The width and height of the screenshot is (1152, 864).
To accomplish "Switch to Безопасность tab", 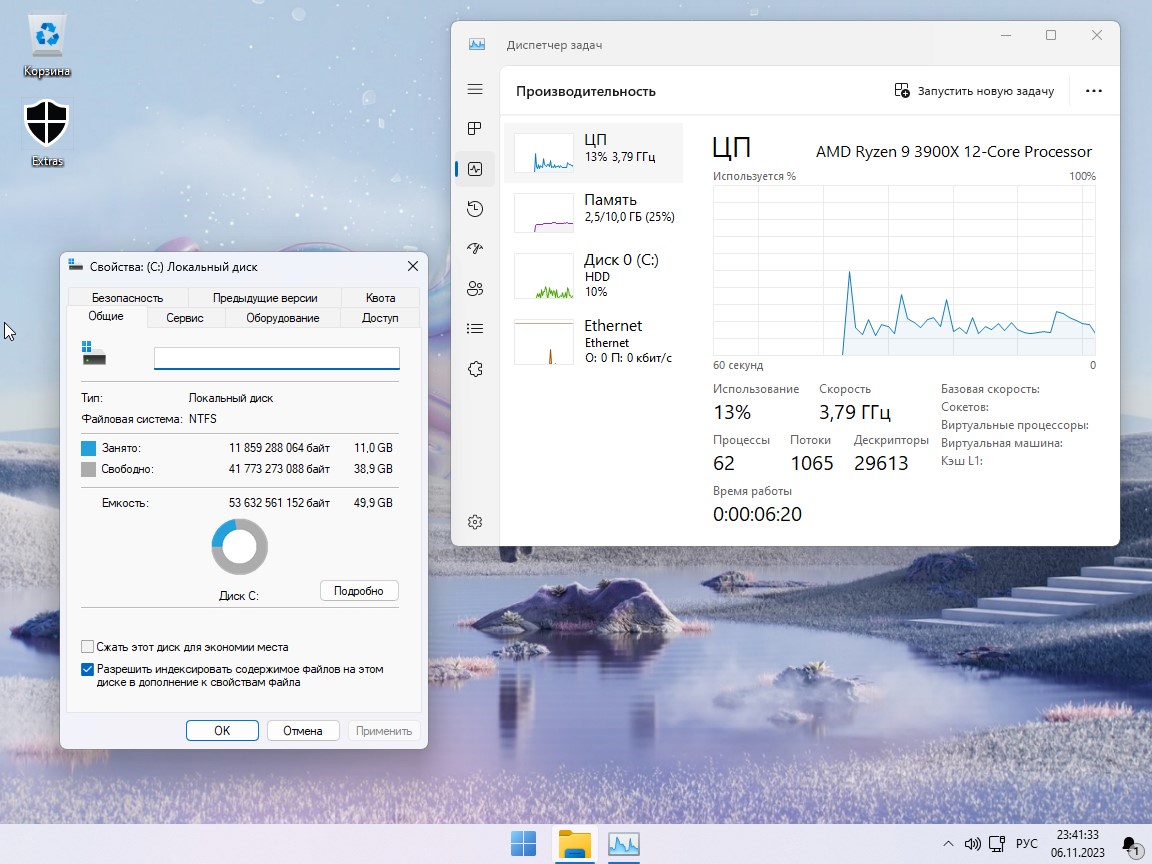I will coord(127,298).
